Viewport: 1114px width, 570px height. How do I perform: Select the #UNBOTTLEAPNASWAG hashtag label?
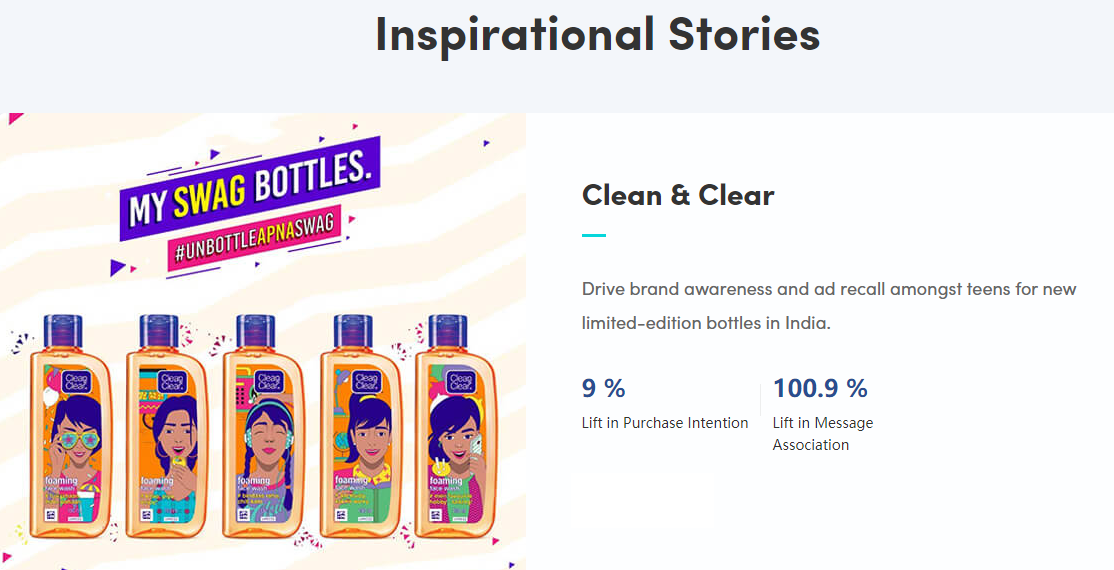[x=254, y=240]
